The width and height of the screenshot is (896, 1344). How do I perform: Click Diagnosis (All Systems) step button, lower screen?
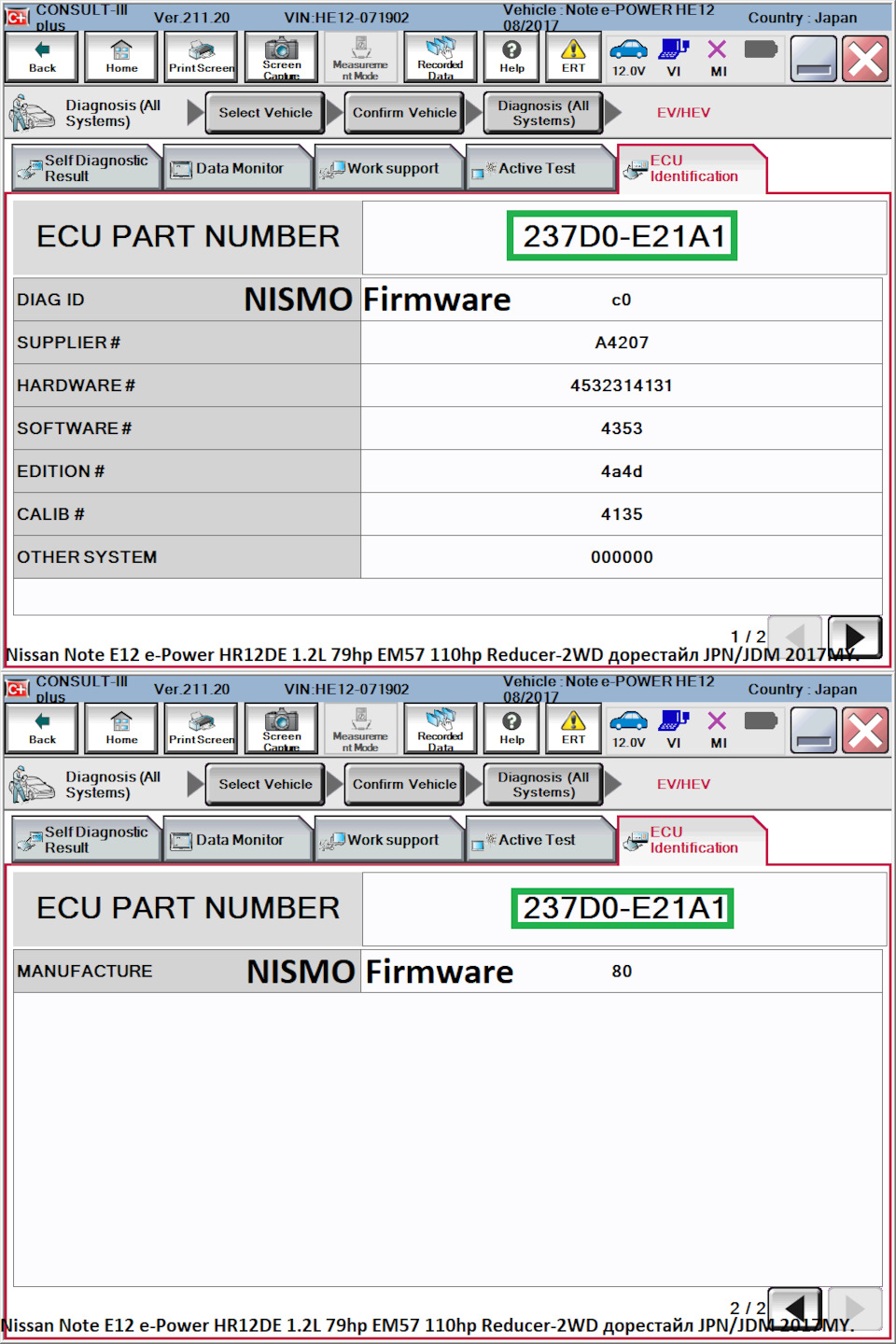[x=543, y=784]
